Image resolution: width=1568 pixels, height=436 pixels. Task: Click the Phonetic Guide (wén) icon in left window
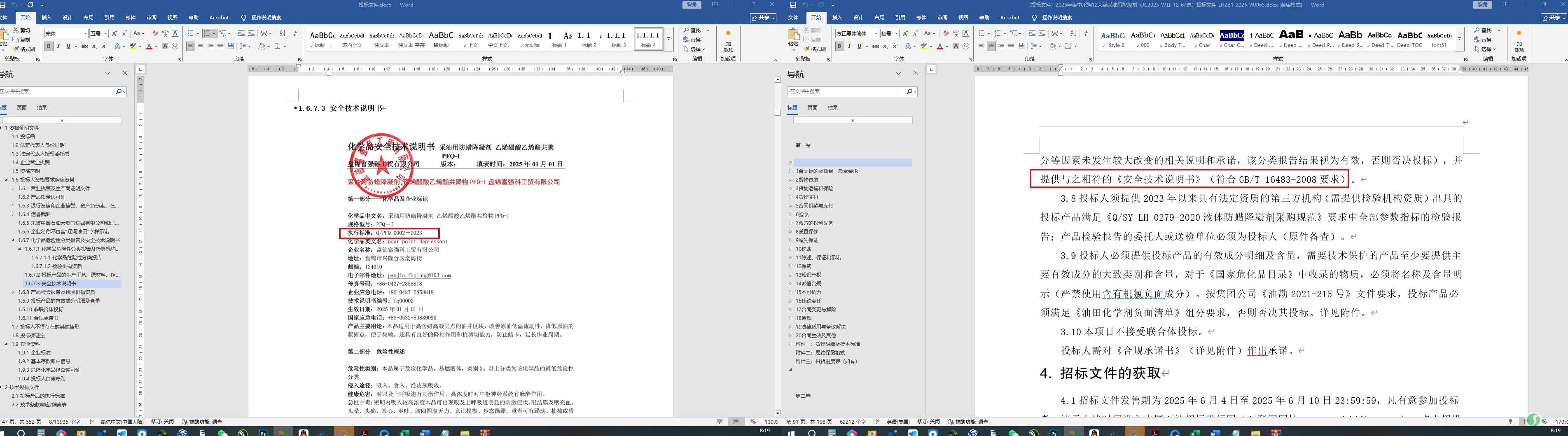[165, 33]
